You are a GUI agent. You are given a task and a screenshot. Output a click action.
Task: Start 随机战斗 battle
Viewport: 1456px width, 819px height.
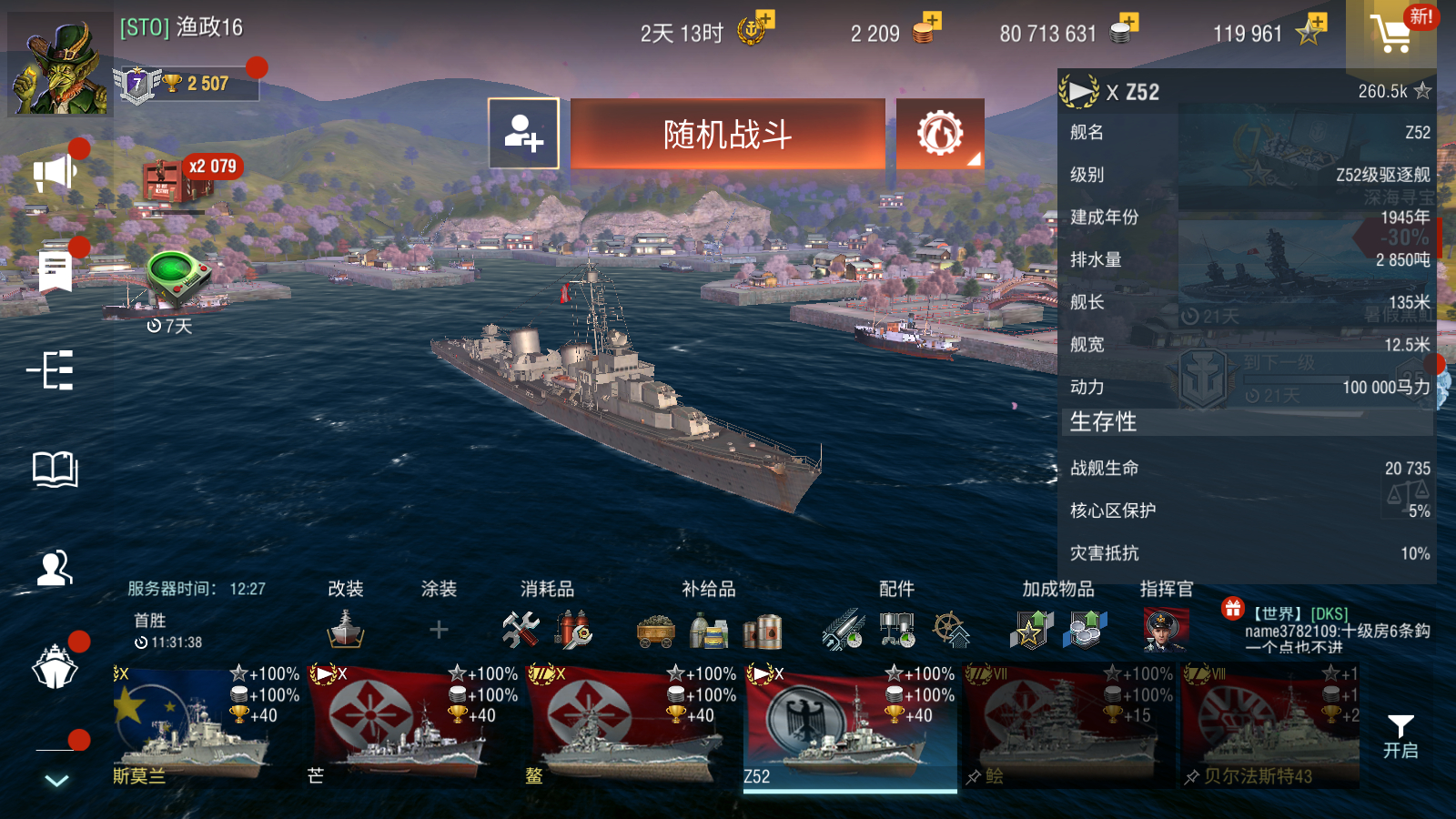click(x=728, y=134)
